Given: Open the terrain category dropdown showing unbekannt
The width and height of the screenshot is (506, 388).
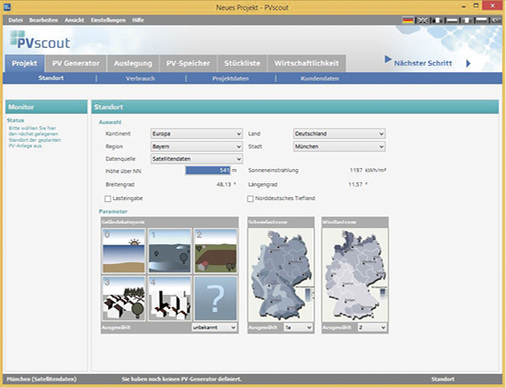Looking at the screenshot, I should click(214, 327).
